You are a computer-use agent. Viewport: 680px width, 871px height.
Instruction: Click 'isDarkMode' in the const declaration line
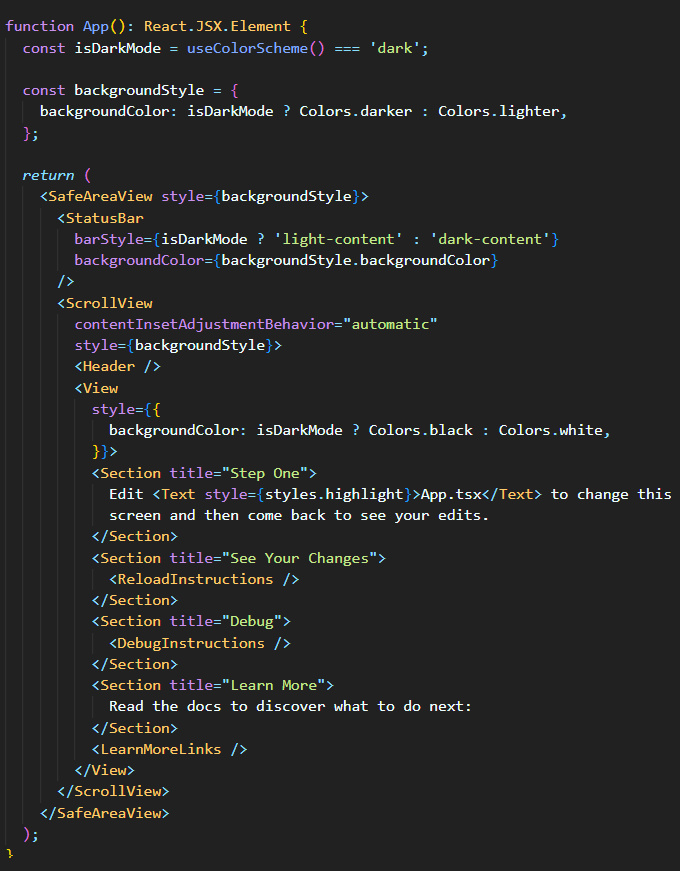pos(118,48)
